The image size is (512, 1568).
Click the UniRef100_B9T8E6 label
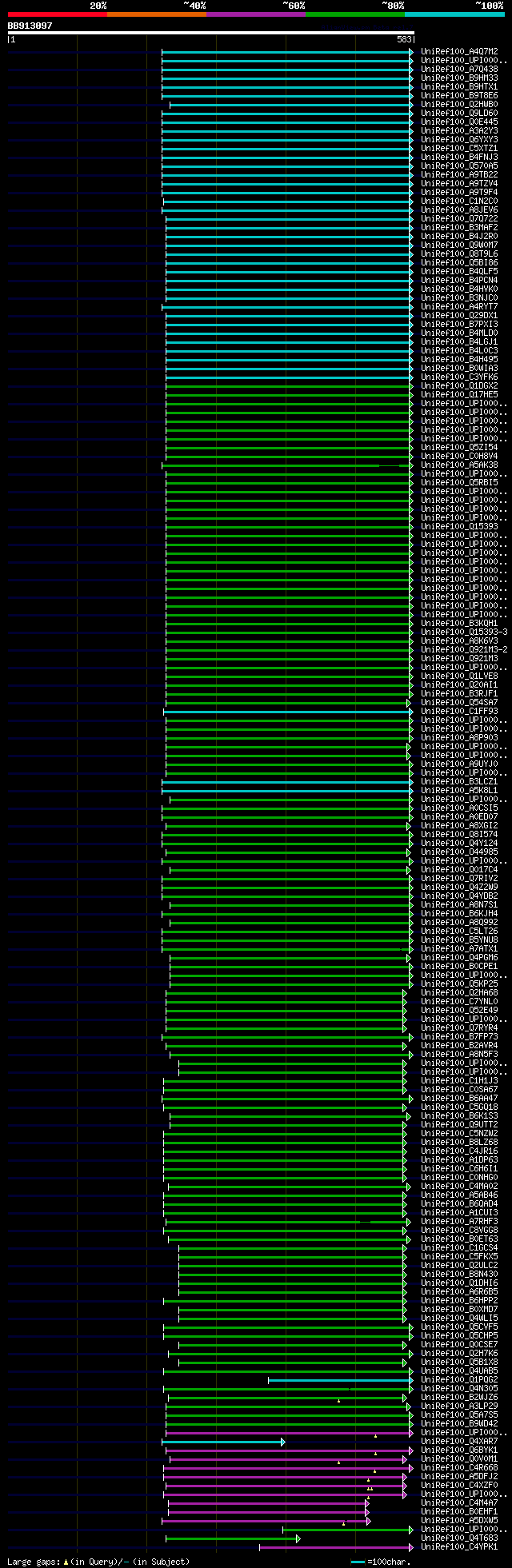tap(459, 96)
